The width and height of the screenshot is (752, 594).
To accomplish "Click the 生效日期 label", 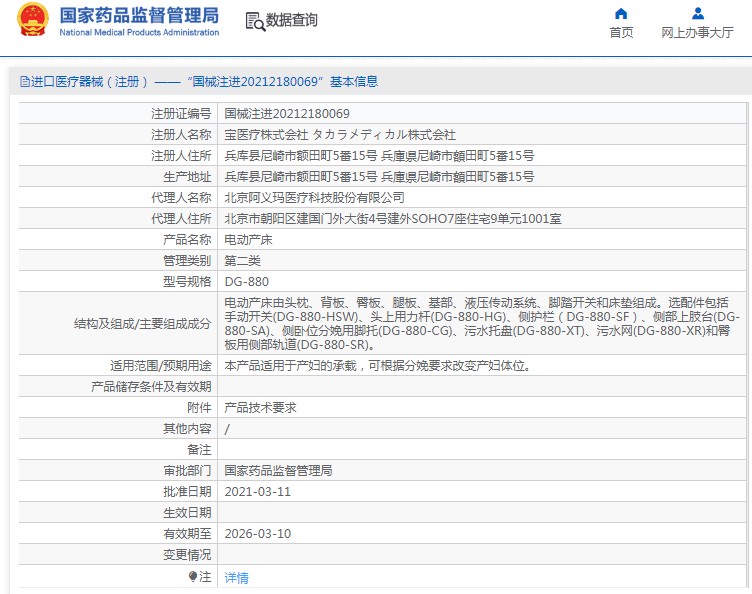I will click(x=188, y=513).
